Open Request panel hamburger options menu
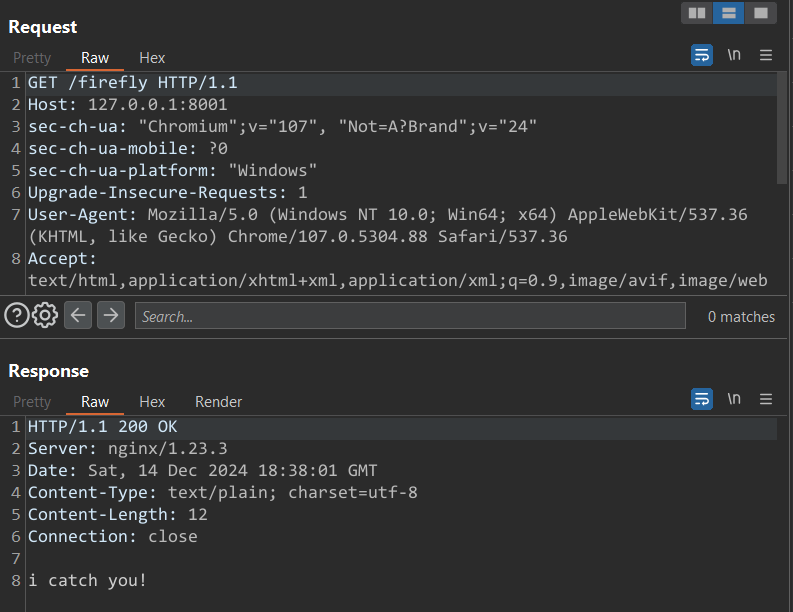 click(x=766, y=55)
